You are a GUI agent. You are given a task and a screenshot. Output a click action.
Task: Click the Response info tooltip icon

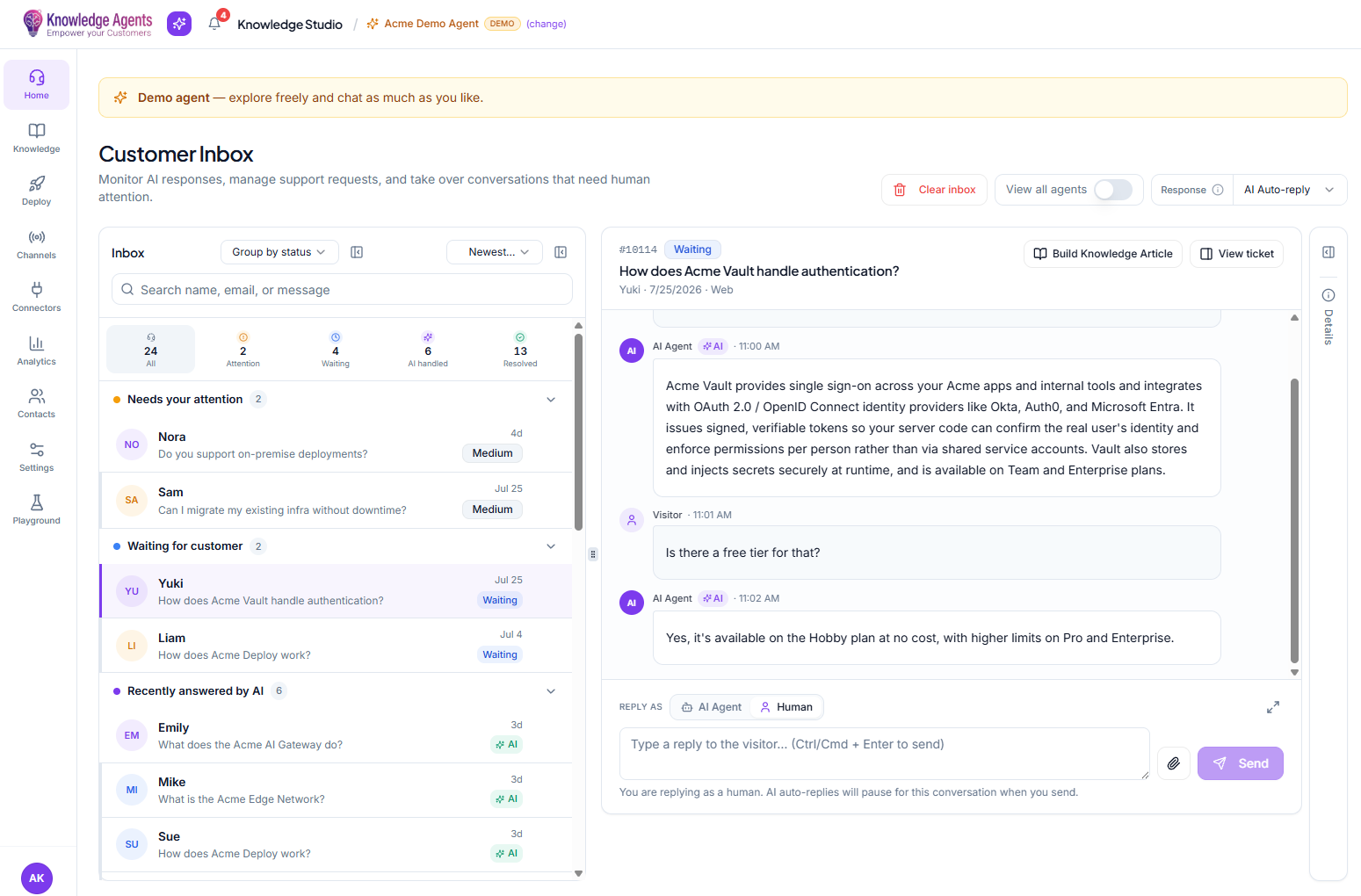coord(1218,190)
